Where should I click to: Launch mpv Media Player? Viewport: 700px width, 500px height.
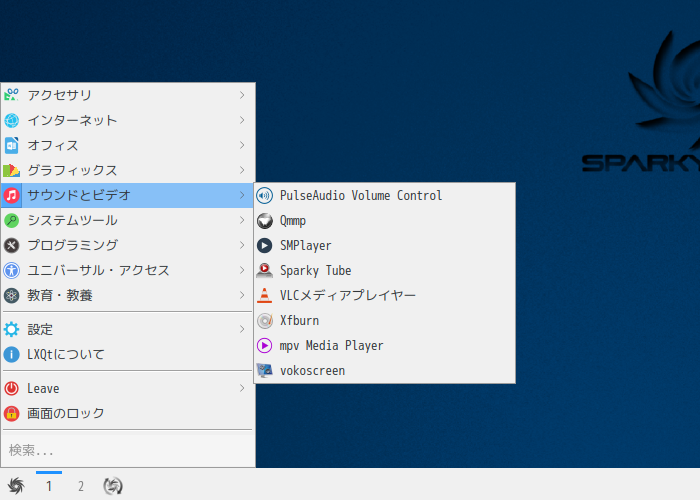pyautogui.click(x=384, y=346)
